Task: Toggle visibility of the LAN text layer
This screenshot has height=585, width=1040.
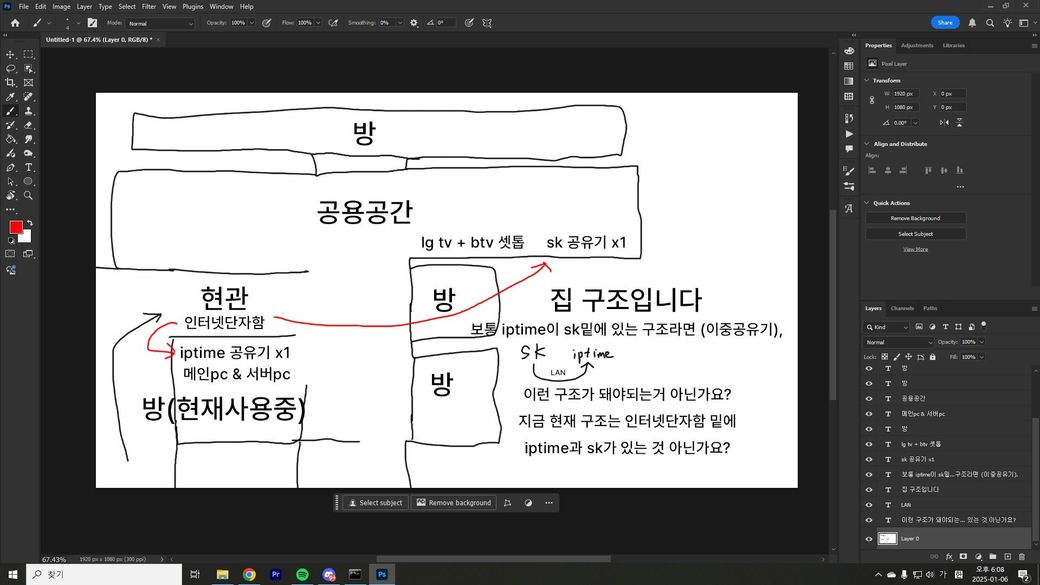Action: (x=868, y=505)
